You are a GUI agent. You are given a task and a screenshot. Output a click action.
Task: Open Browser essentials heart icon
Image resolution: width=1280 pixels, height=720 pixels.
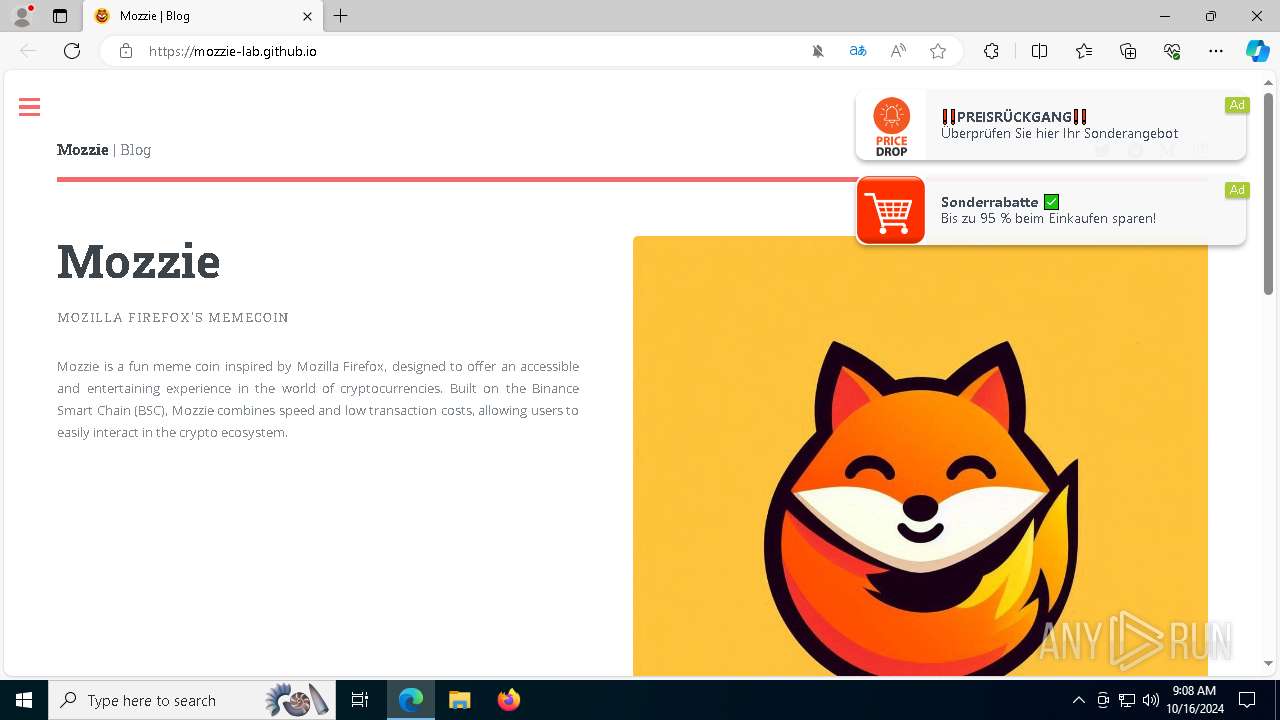pyautogui.click(x=1172, y=51)
